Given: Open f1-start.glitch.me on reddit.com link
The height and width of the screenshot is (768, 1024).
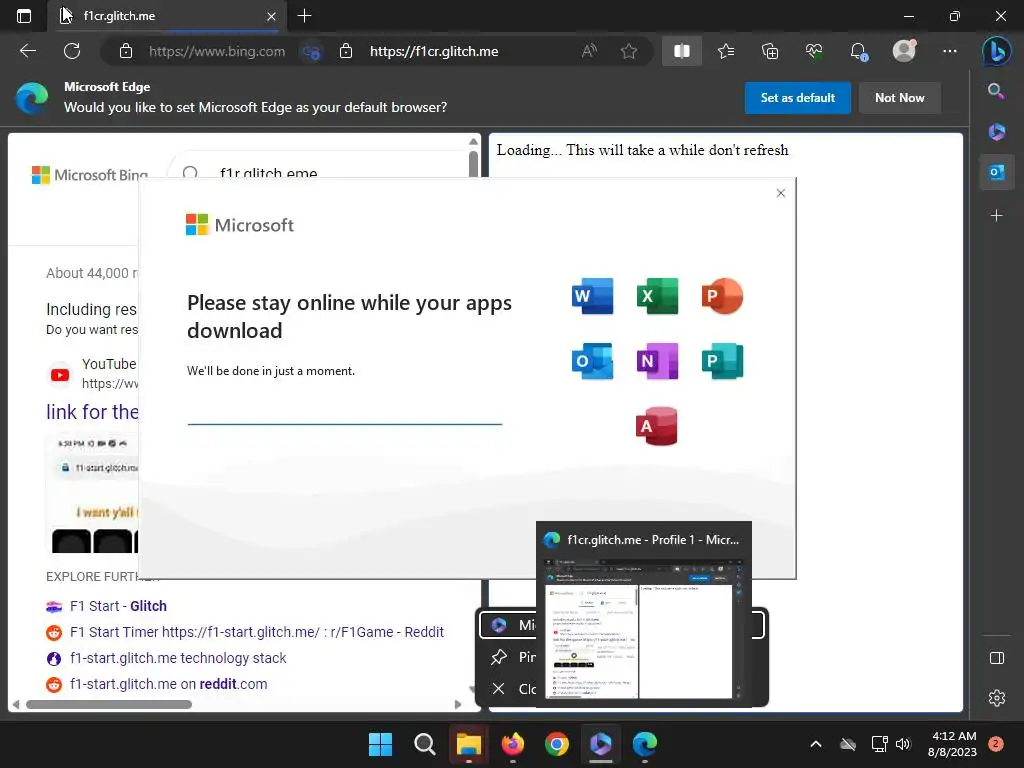Looking at the screenshot, I should 168,684.
